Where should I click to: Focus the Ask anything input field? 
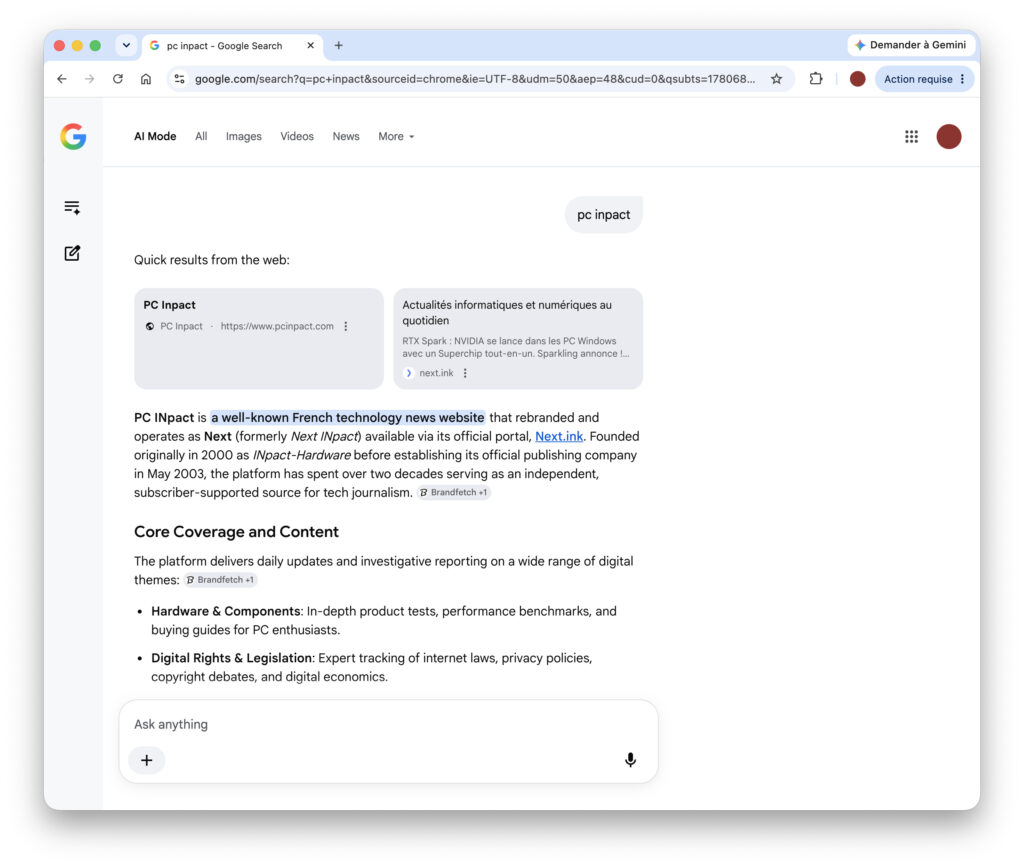click(388, 724)
